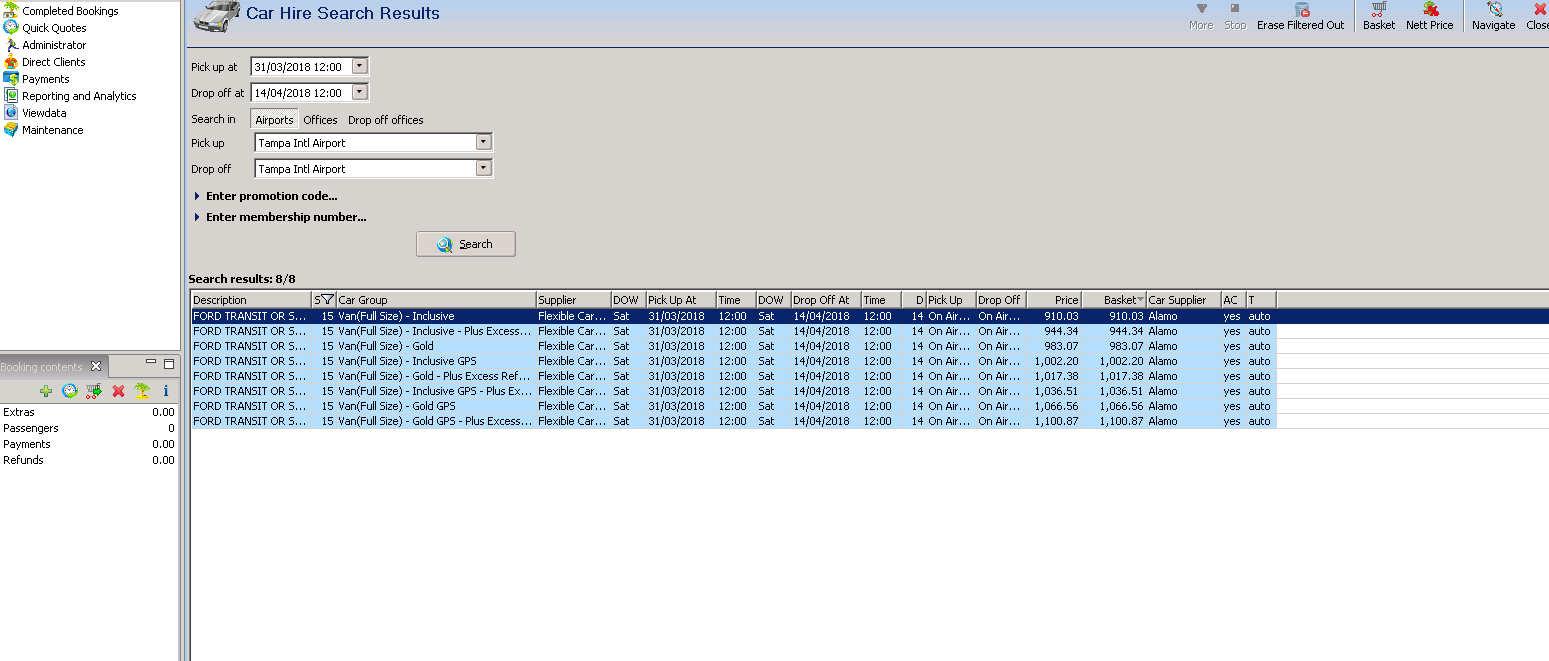
Task: Click the palm tree icon
Action: point(142,391)
